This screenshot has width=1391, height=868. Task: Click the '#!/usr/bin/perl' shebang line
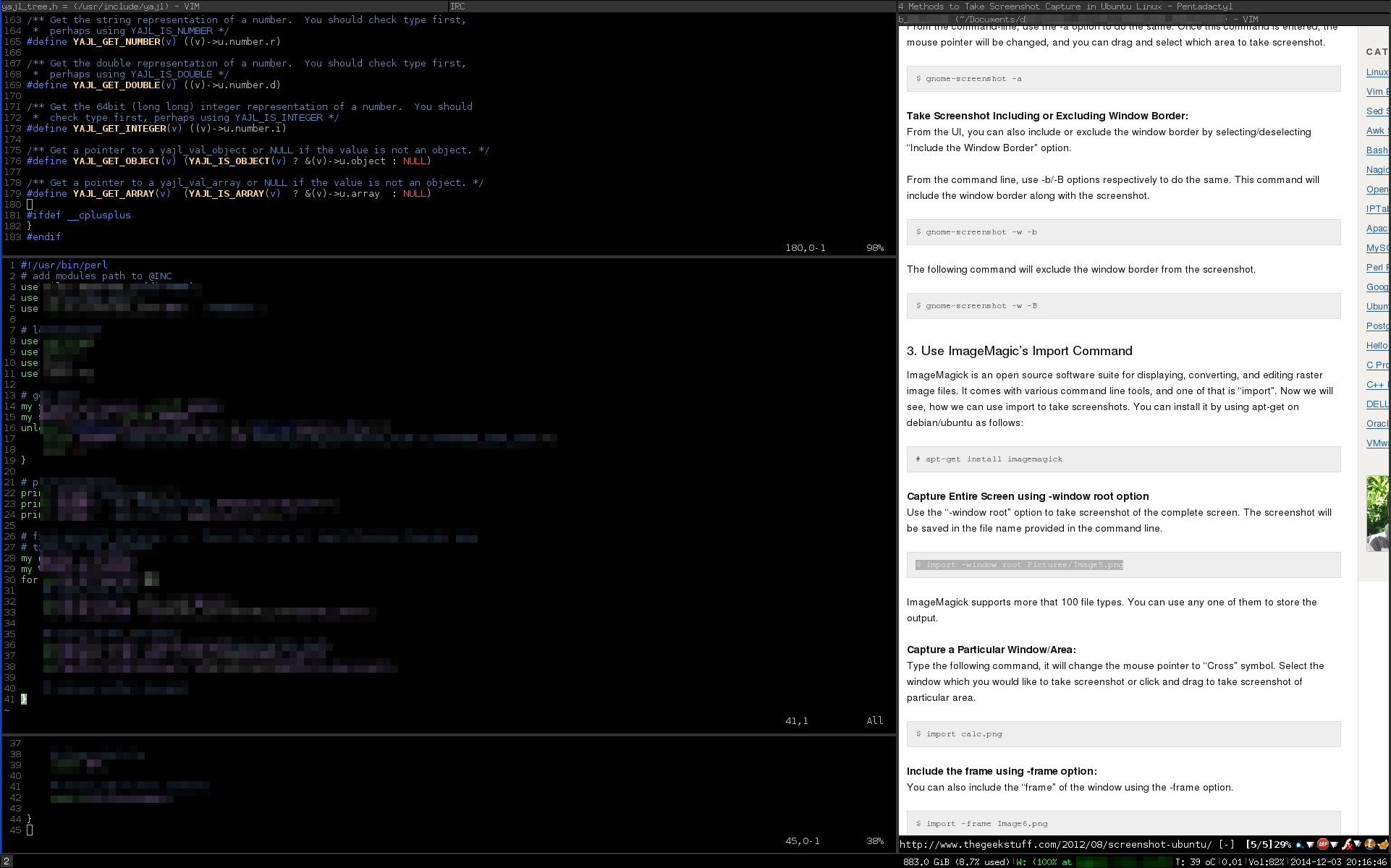point(64,265)
